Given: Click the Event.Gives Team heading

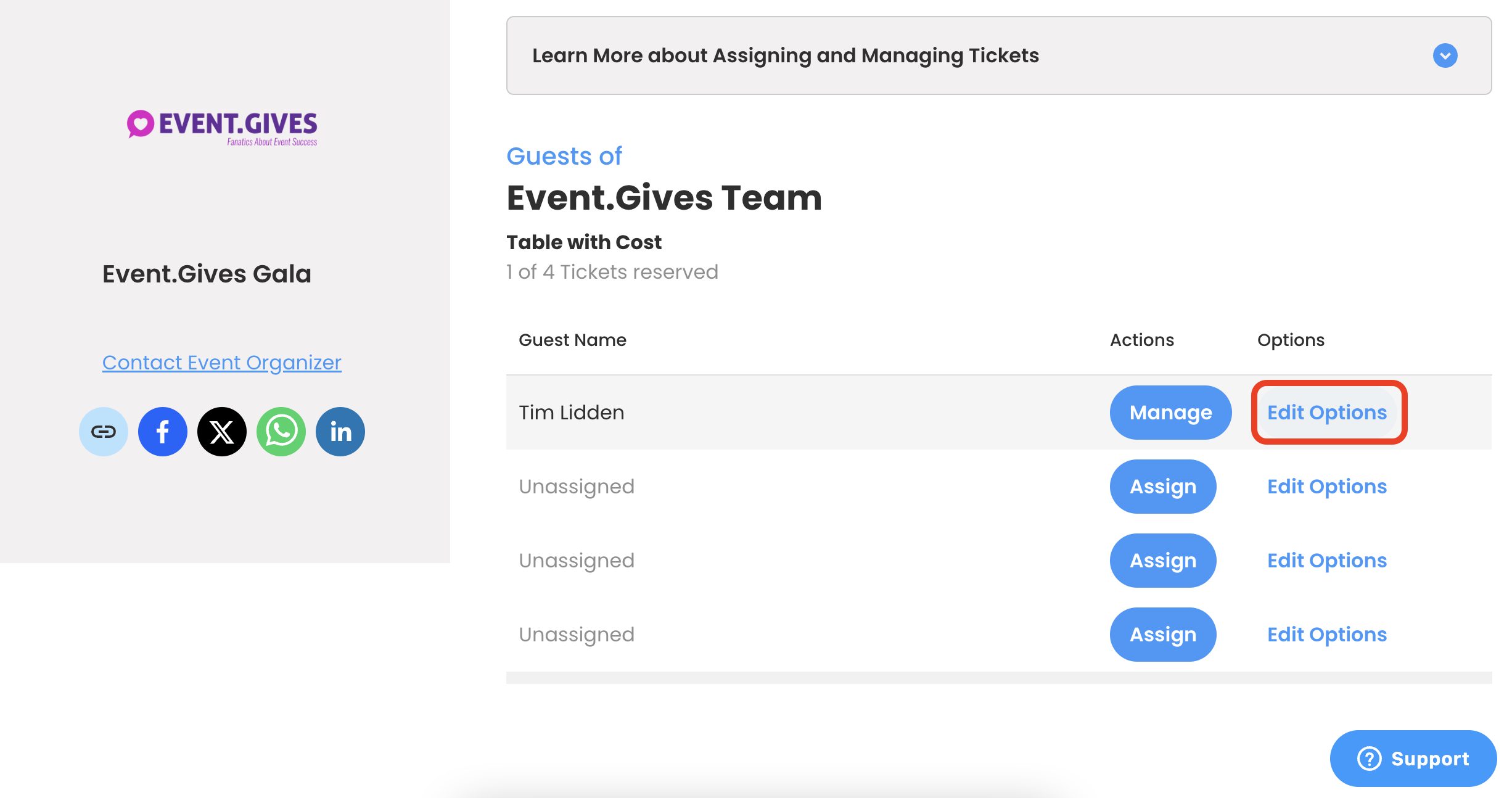Looking at the screenshot, I should coord(664,197).
